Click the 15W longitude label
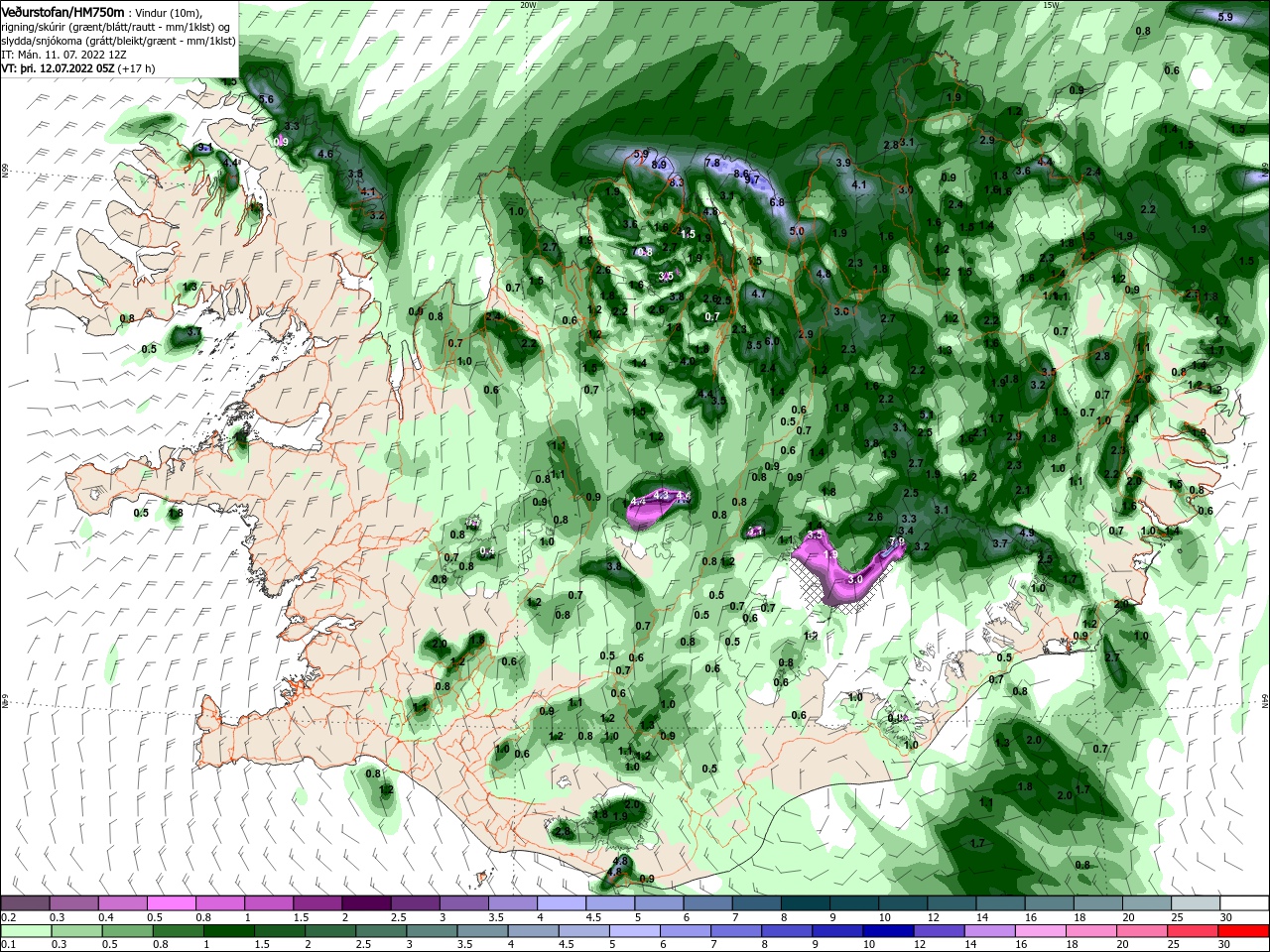 (x=1051, y=5)
